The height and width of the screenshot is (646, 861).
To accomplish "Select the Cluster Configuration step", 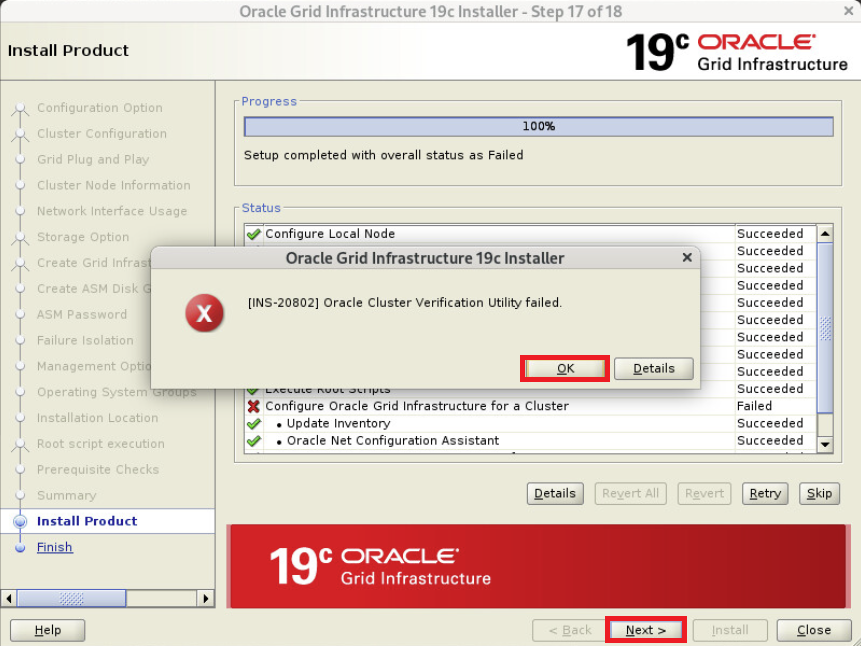I will 102,133.
